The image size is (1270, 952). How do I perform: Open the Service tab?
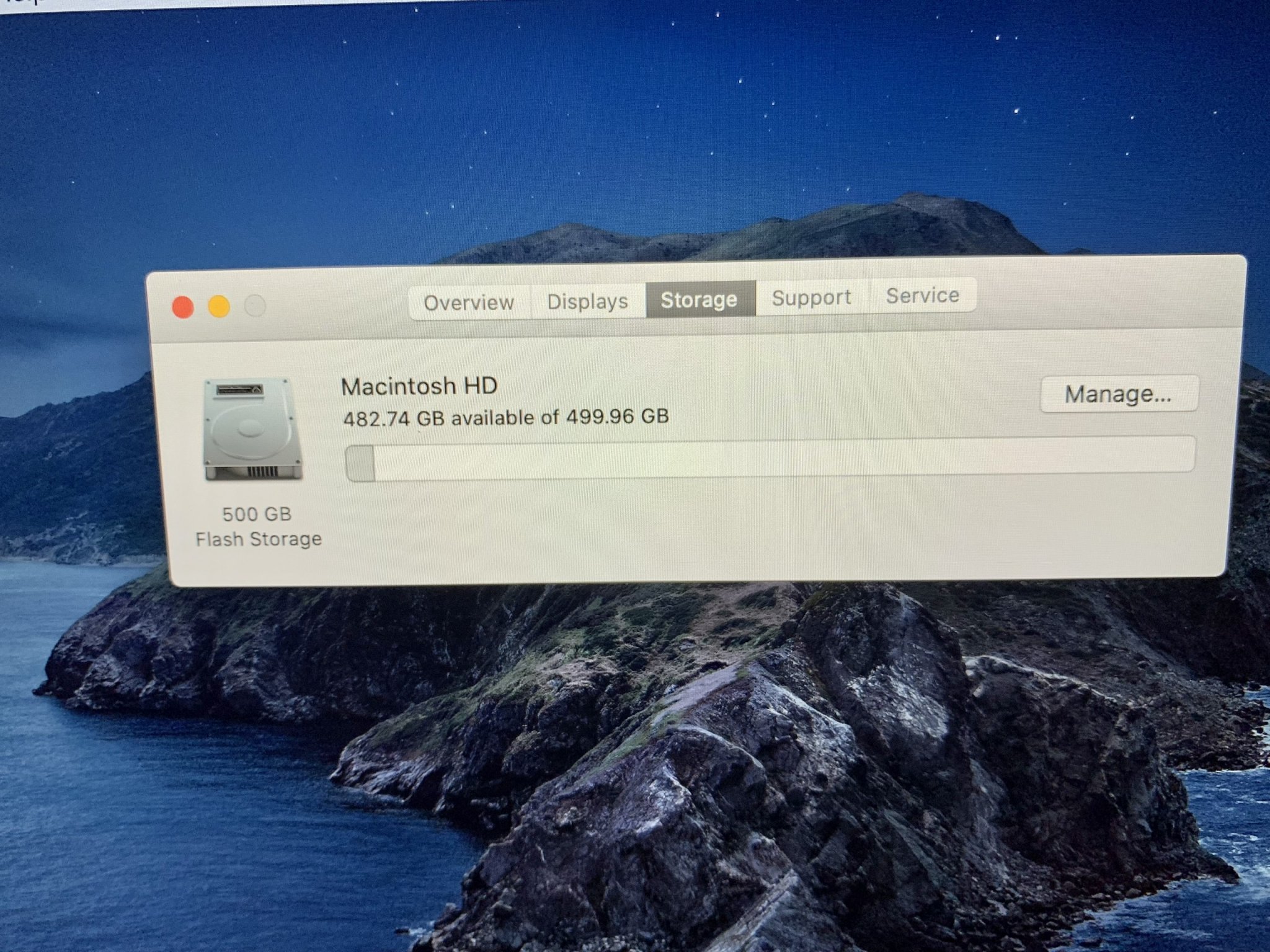coord(922,296)
